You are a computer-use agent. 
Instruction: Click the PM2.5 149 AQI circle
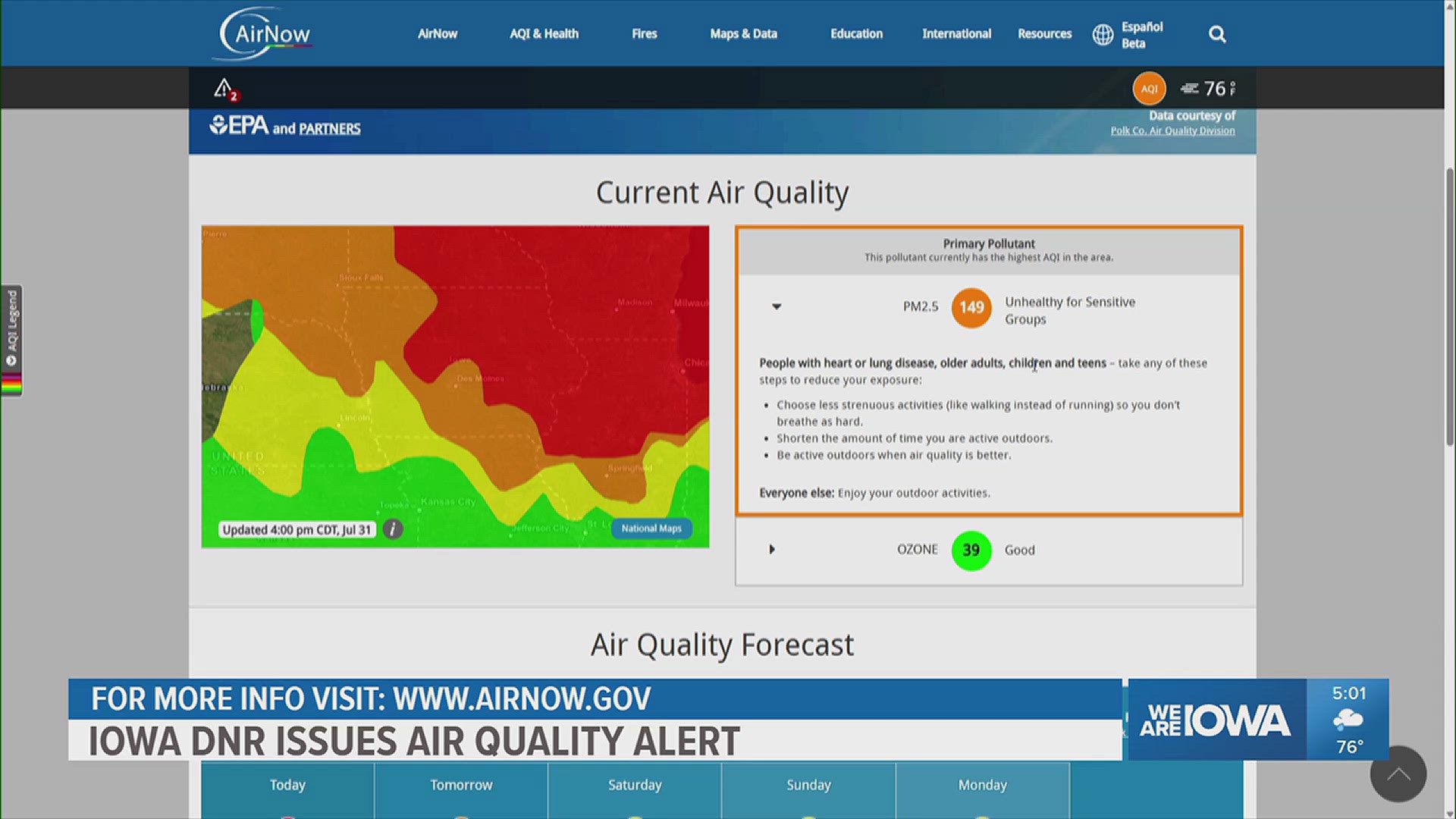[x=971, y=307]
